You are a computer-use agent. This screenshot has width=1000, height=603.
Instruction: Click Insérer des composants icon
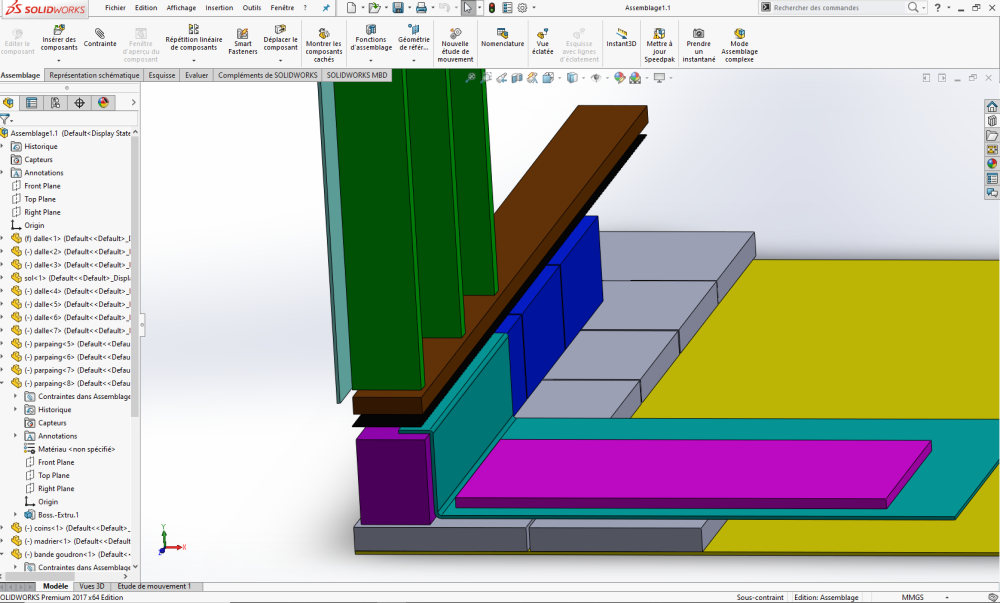click(59, 29)
